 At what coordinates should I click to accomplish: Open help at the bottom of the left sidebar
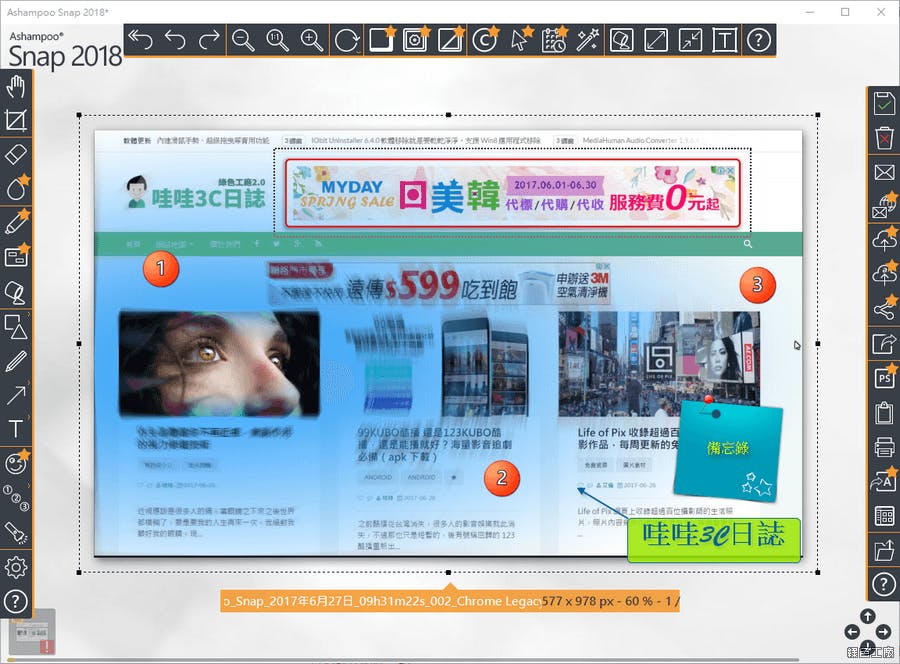(15, 601)
